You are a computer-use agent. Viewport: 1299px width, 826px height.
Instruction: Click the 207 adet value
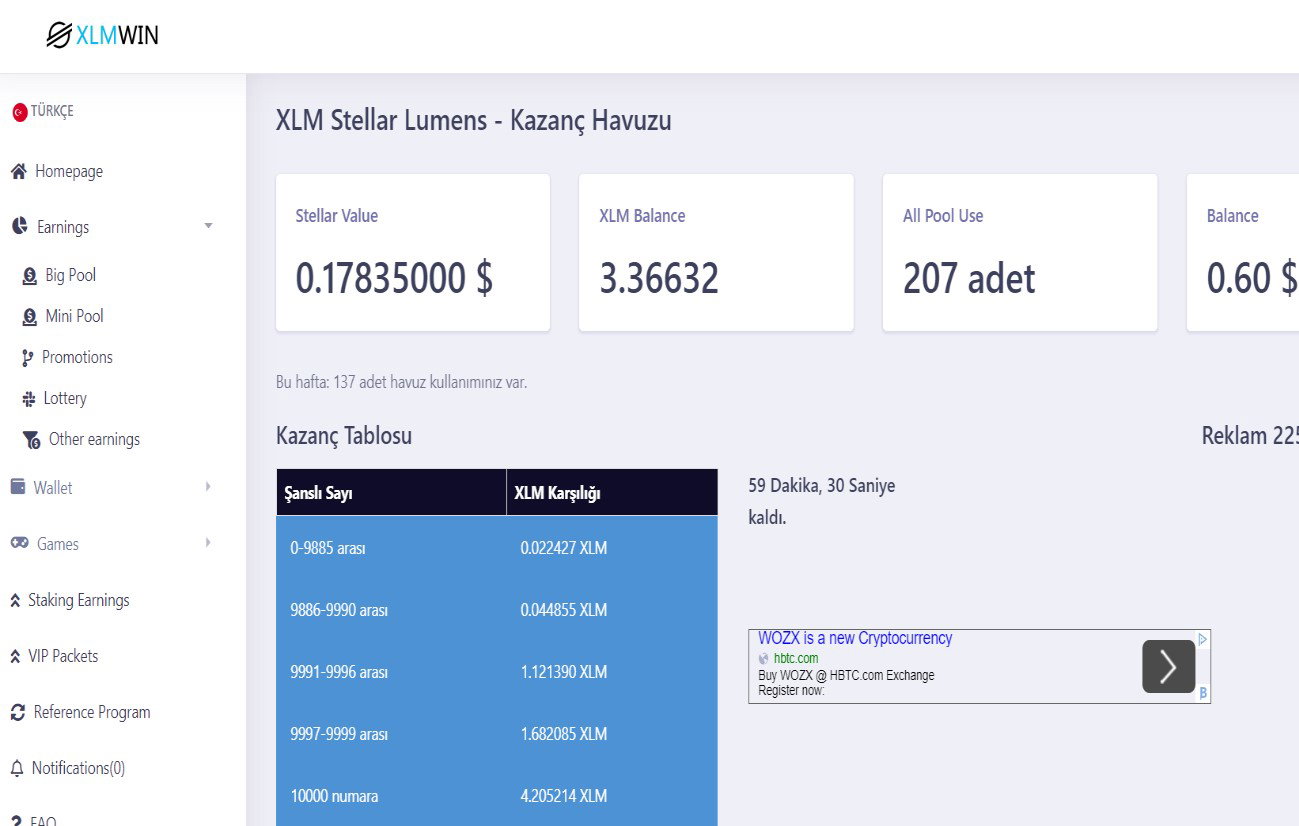[969, 278]
